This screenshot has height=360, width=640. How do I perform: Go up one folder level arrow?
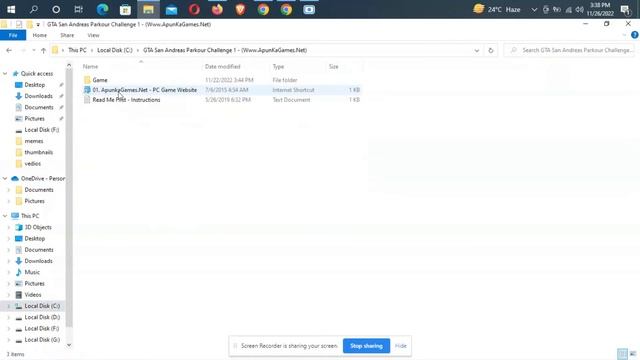(43, 50)
